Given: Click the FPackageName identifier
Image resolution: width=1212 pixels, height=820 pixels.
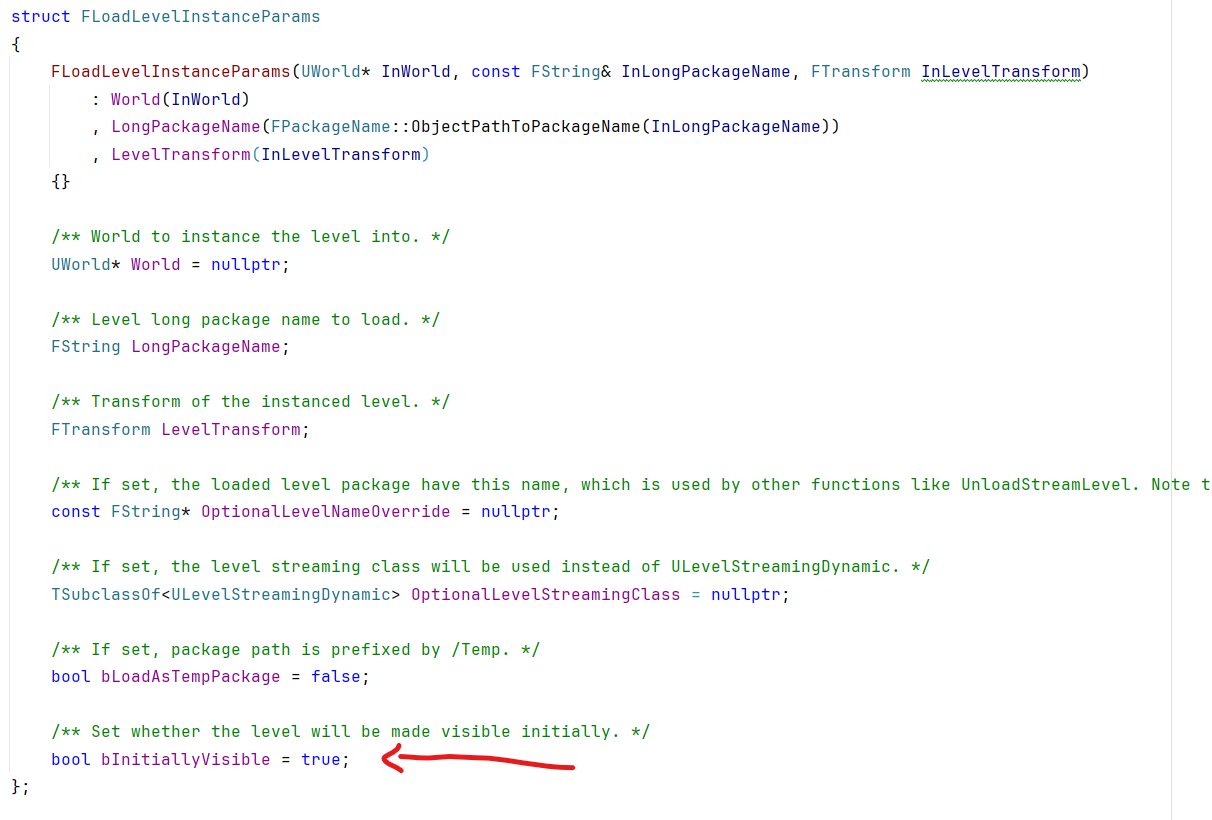Looking at the screenshot, I should [331, 127].
